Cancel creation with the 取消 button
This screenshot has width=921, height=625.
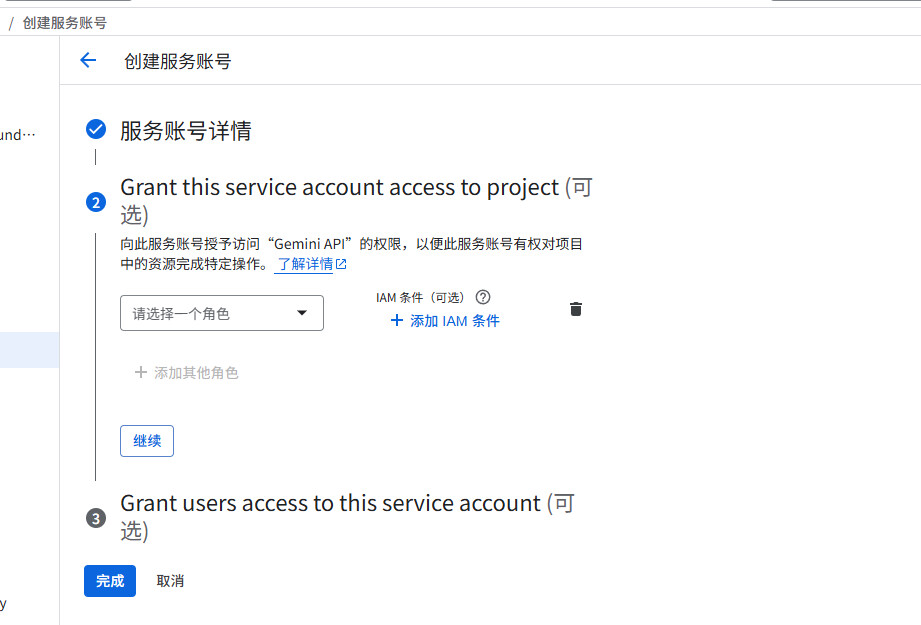(x=170, y=581)
